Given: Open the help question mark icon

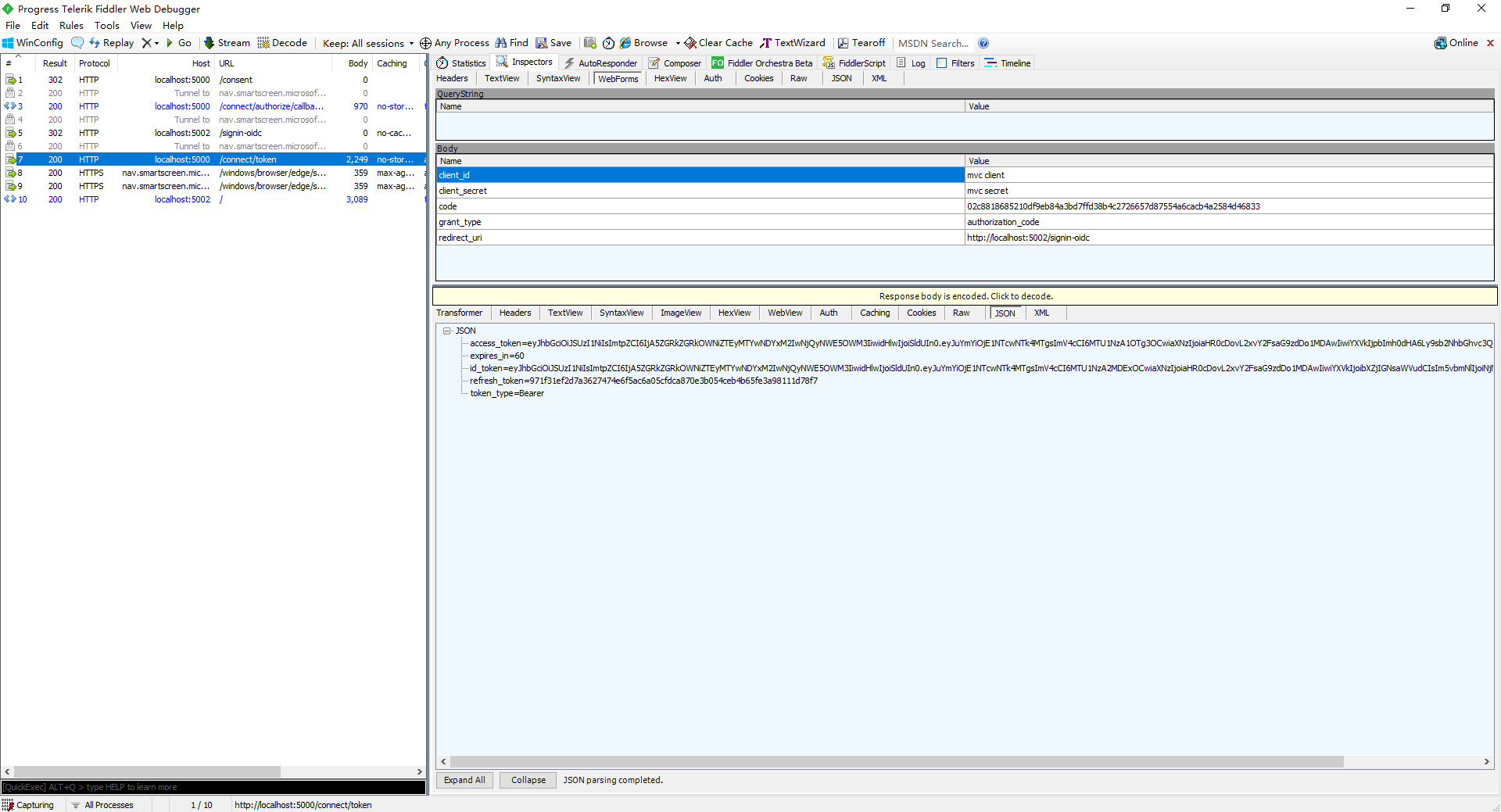Looking at the screenshot, I should (x=983, y=43).
